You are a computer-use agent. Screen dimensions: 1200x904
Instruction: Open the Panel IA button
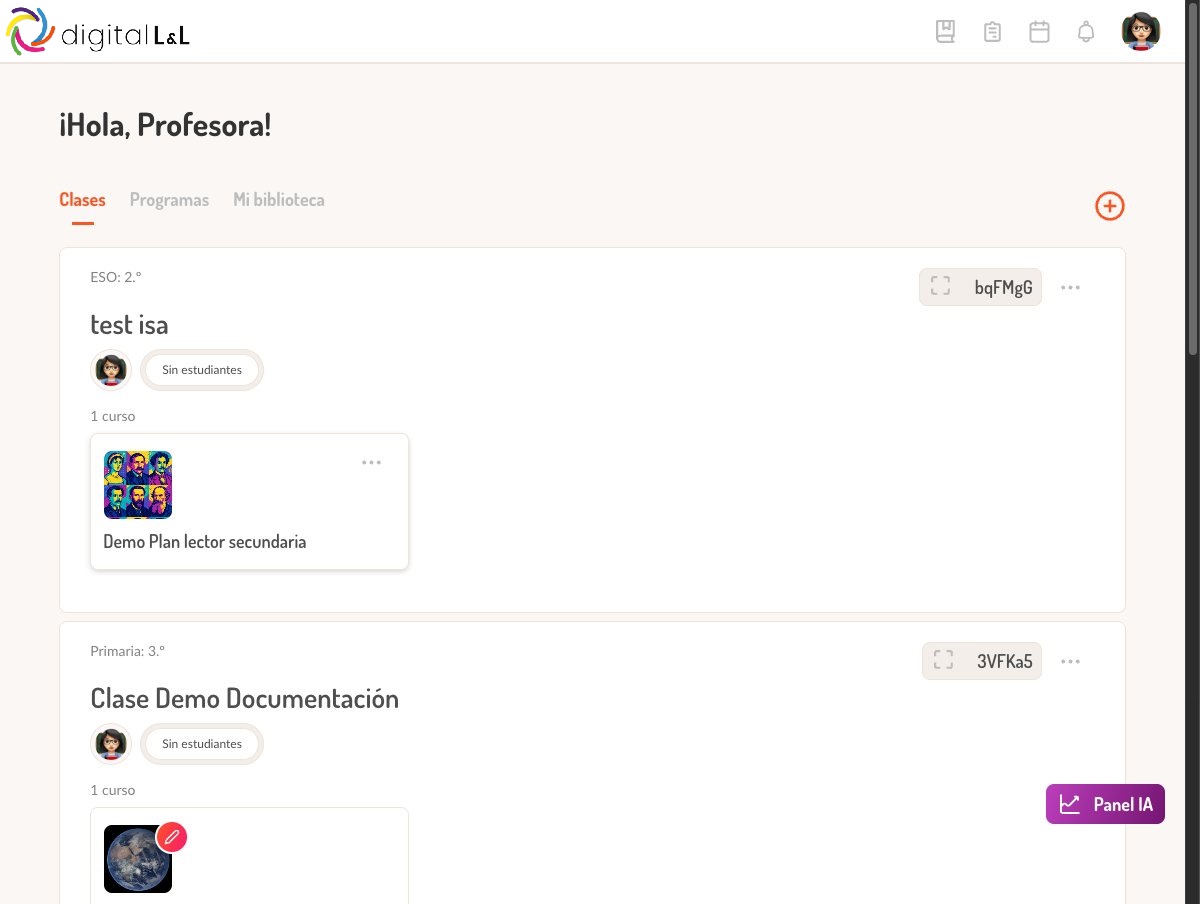[1106, 804]
